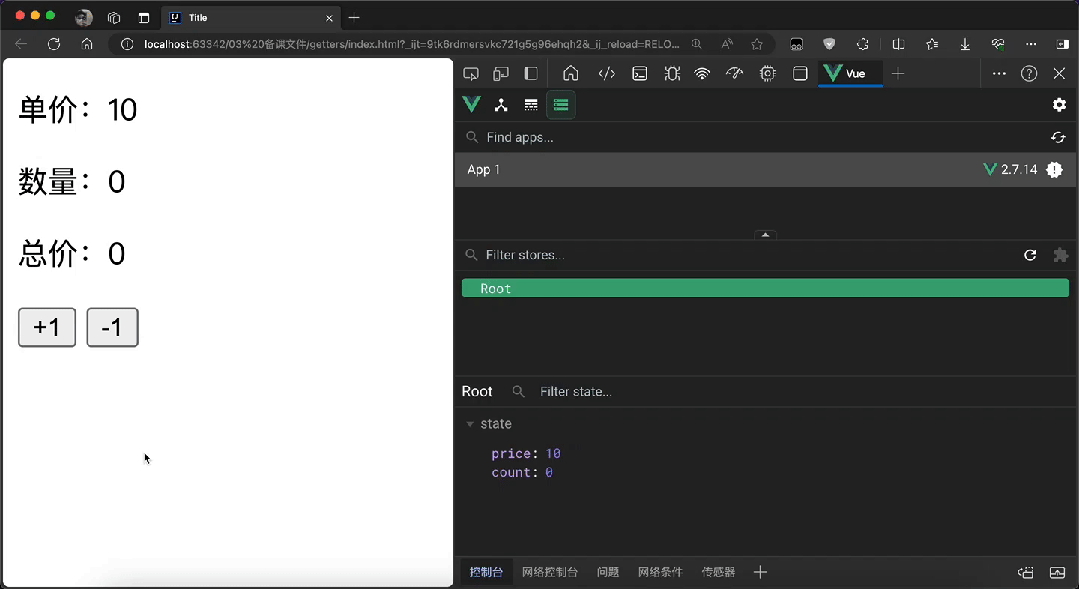The height and width of the screenshot is (589, 1079).
Task: Click Filter state search field
Action: tap(791, 392)
